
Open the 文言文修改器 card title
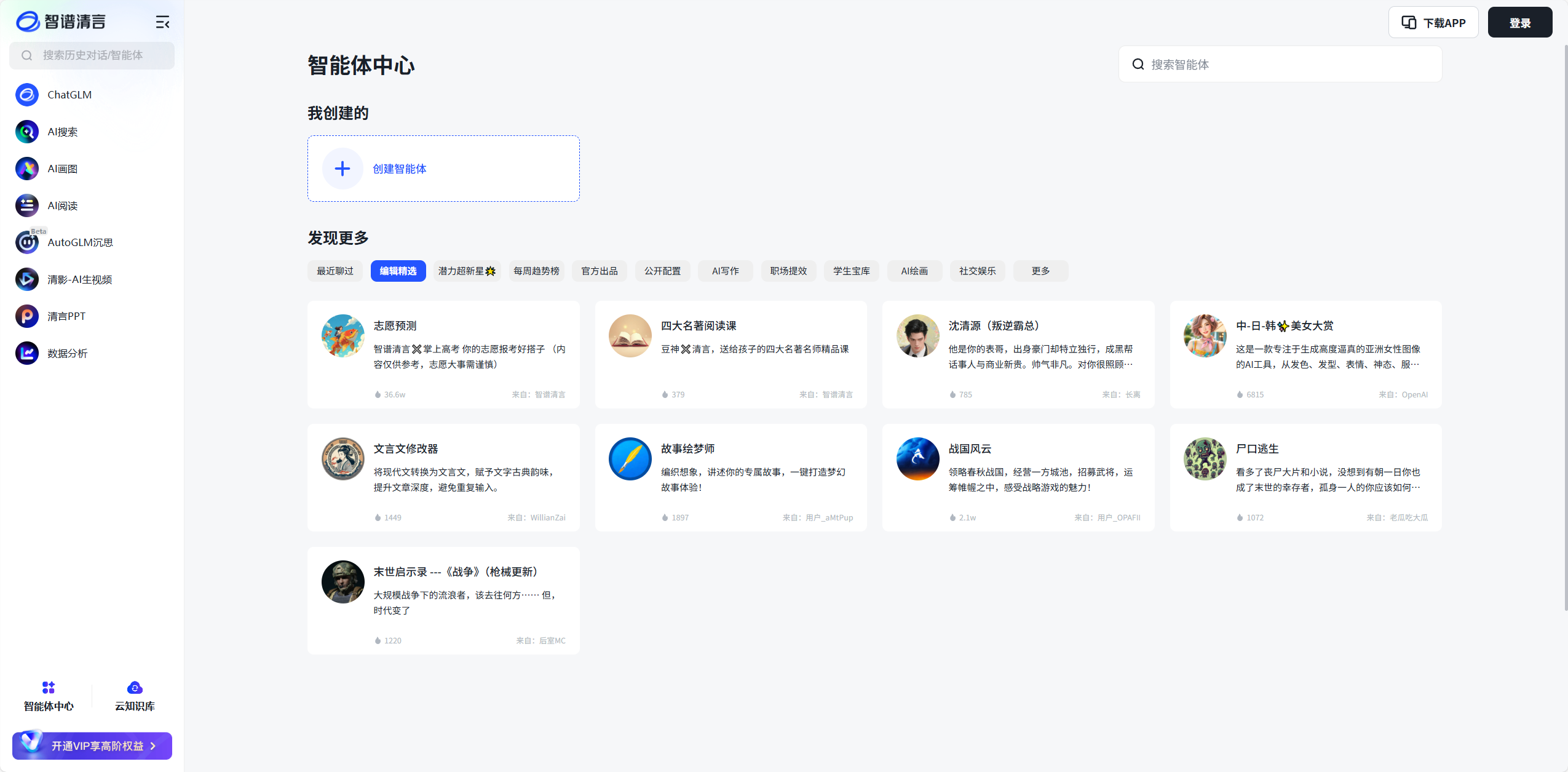point(406,448)
